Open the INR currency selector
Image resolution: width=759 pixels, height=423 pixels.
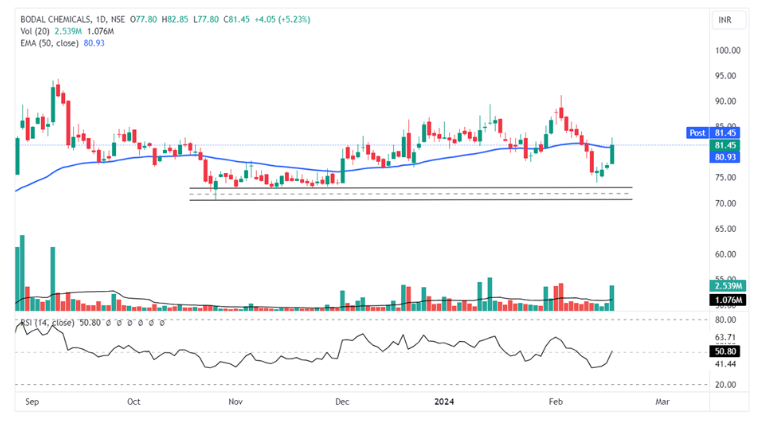point(725,19)
